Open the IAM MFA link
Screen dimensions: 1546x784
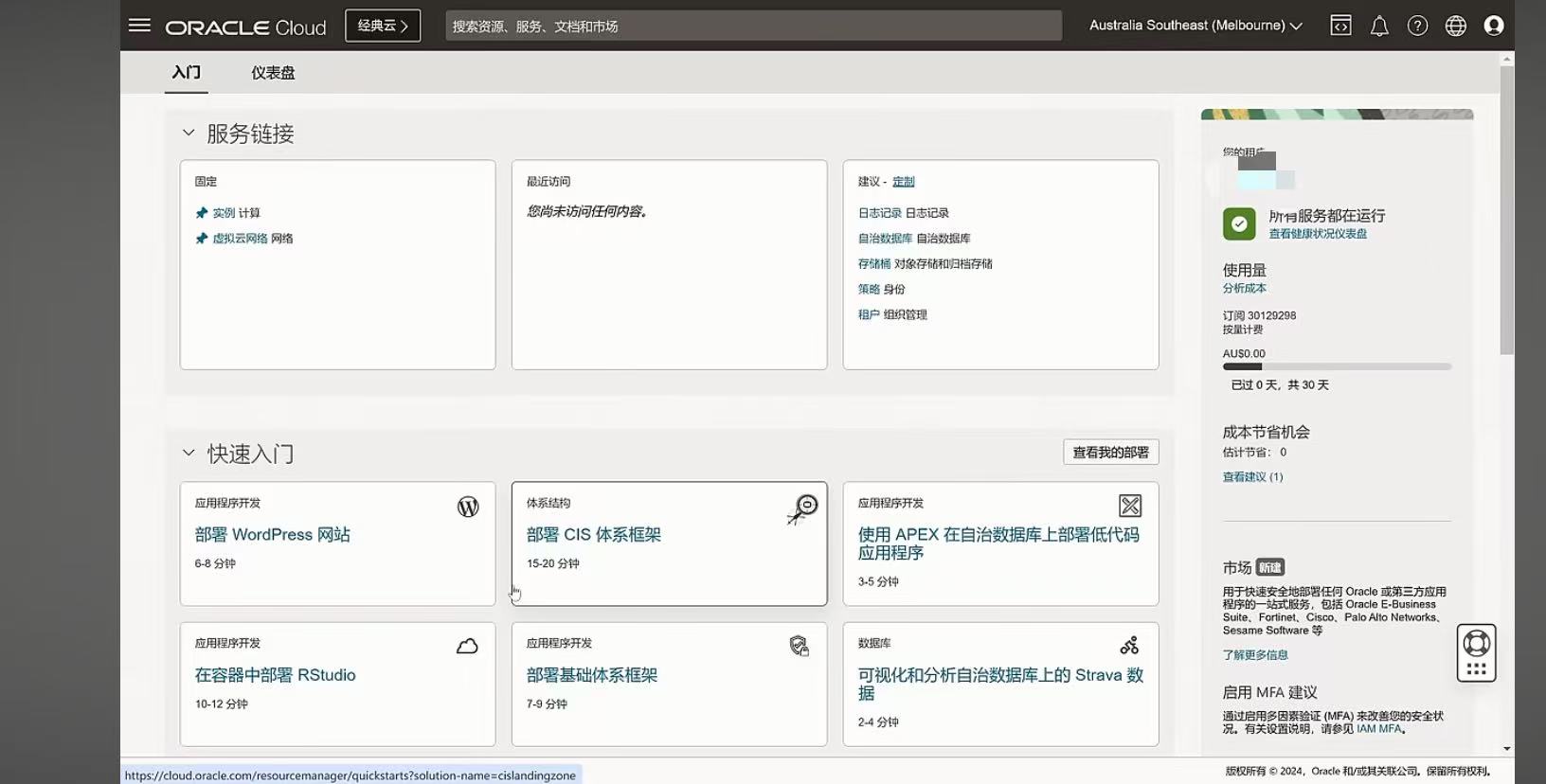click(x=1379, y=729)
